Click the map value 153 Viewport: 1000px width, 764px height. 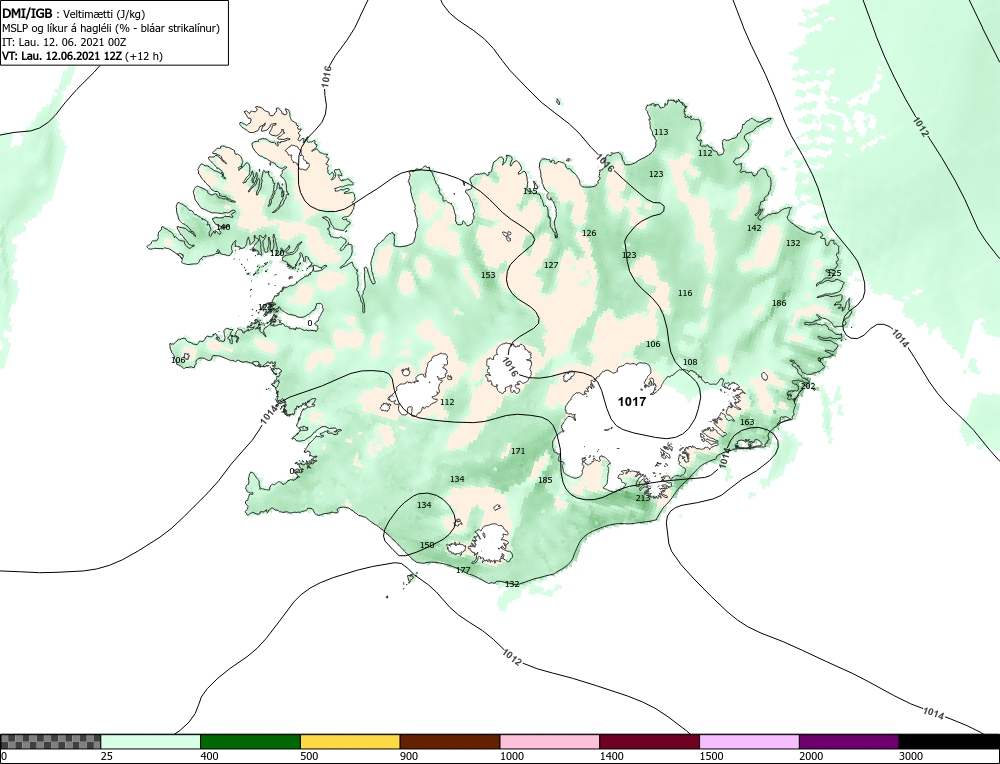coord(488,275)
